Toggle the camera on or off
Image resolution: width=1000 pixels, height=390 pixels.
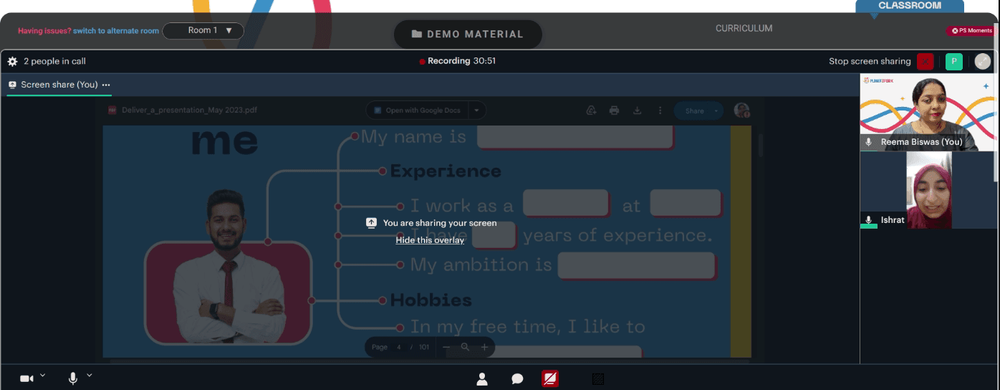(x=26, y=379)
